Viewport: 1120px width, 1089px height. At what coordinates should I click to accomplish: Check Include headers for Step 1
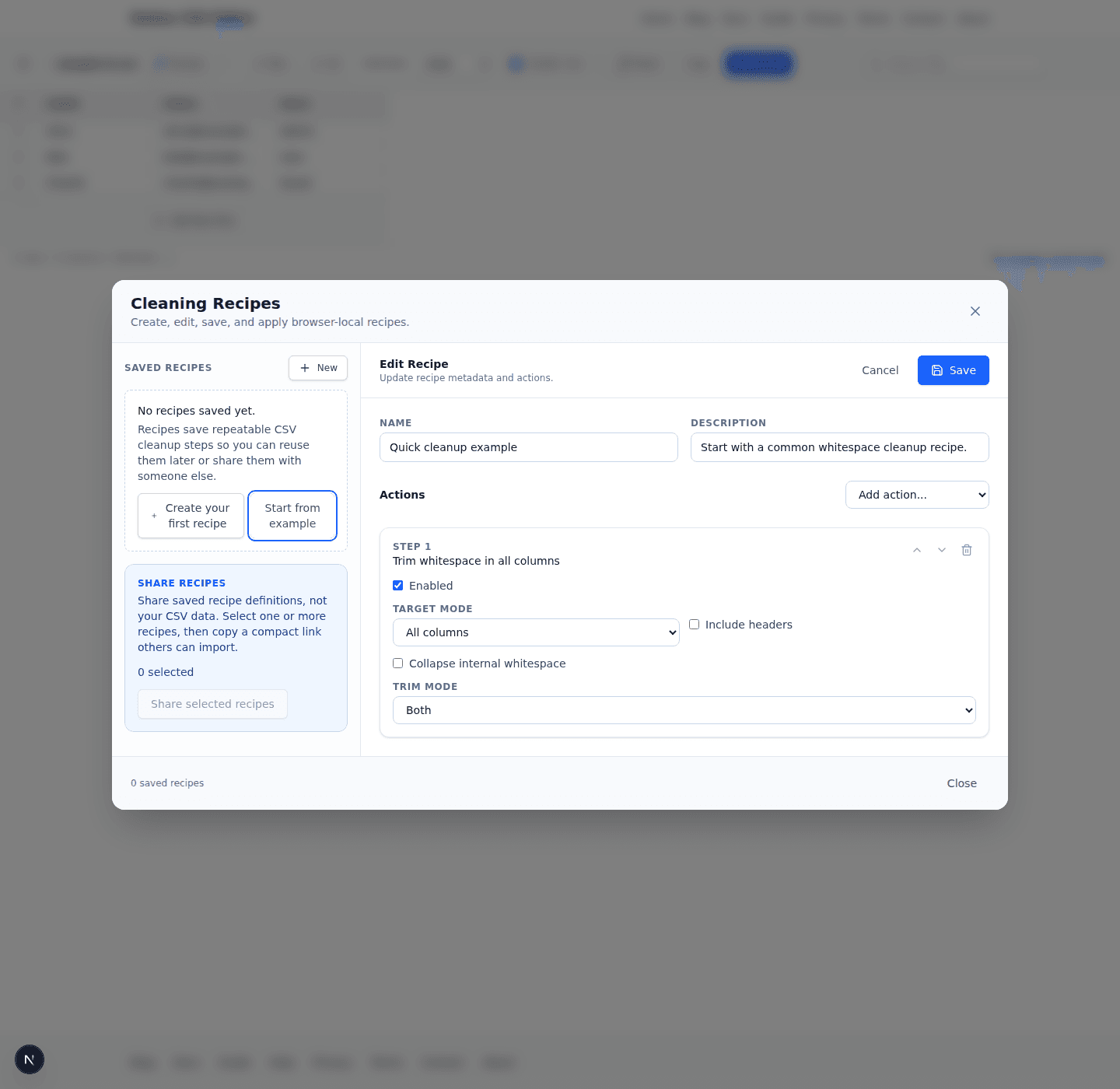coord(694,624)
